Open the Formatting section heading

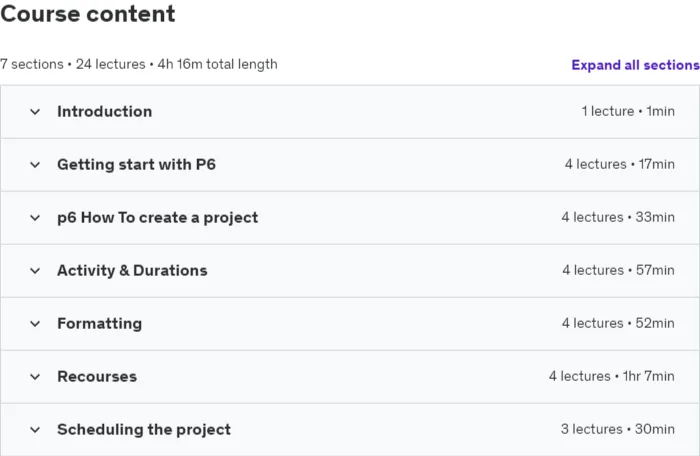pyautogui.click(x=100, y=323)
